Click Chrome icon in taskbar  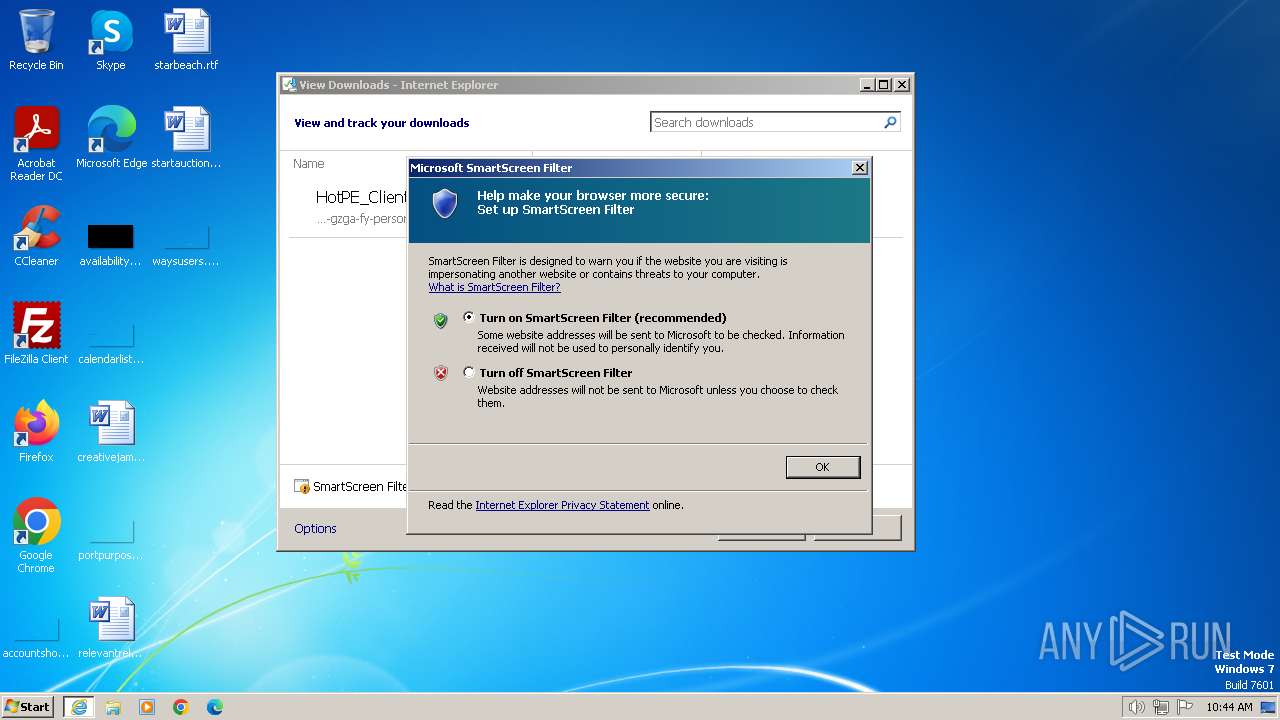181,707
